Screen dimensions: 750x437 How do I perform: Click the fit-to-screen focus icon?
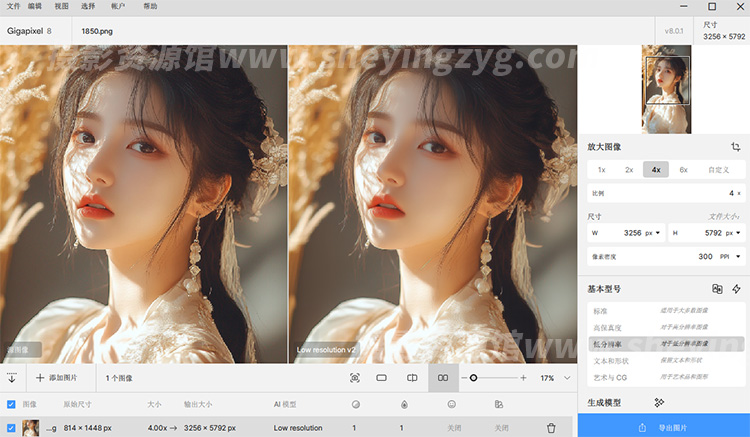[354, 378]
